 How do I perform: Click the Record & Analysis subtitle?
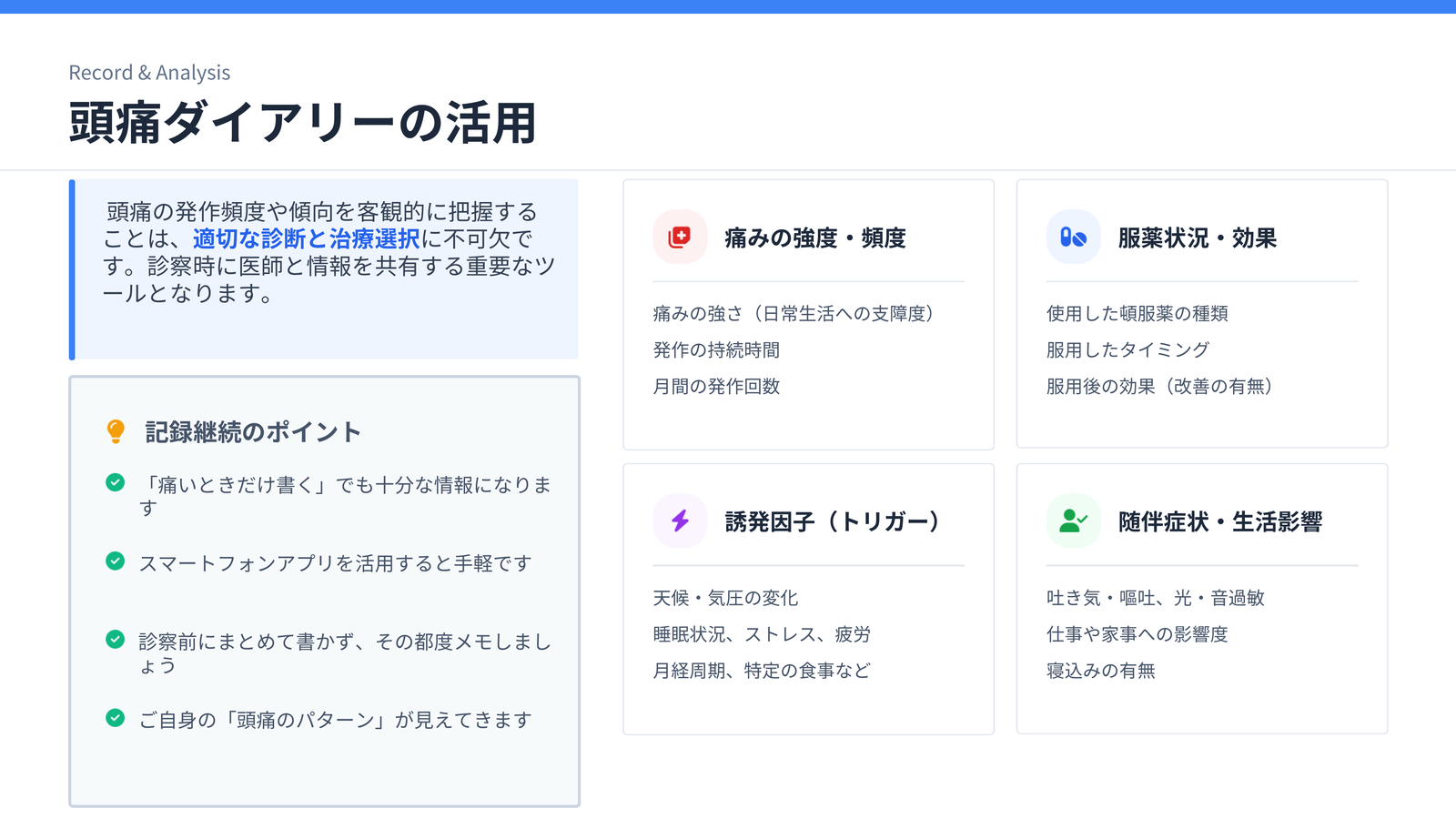(x=149, y=73)
